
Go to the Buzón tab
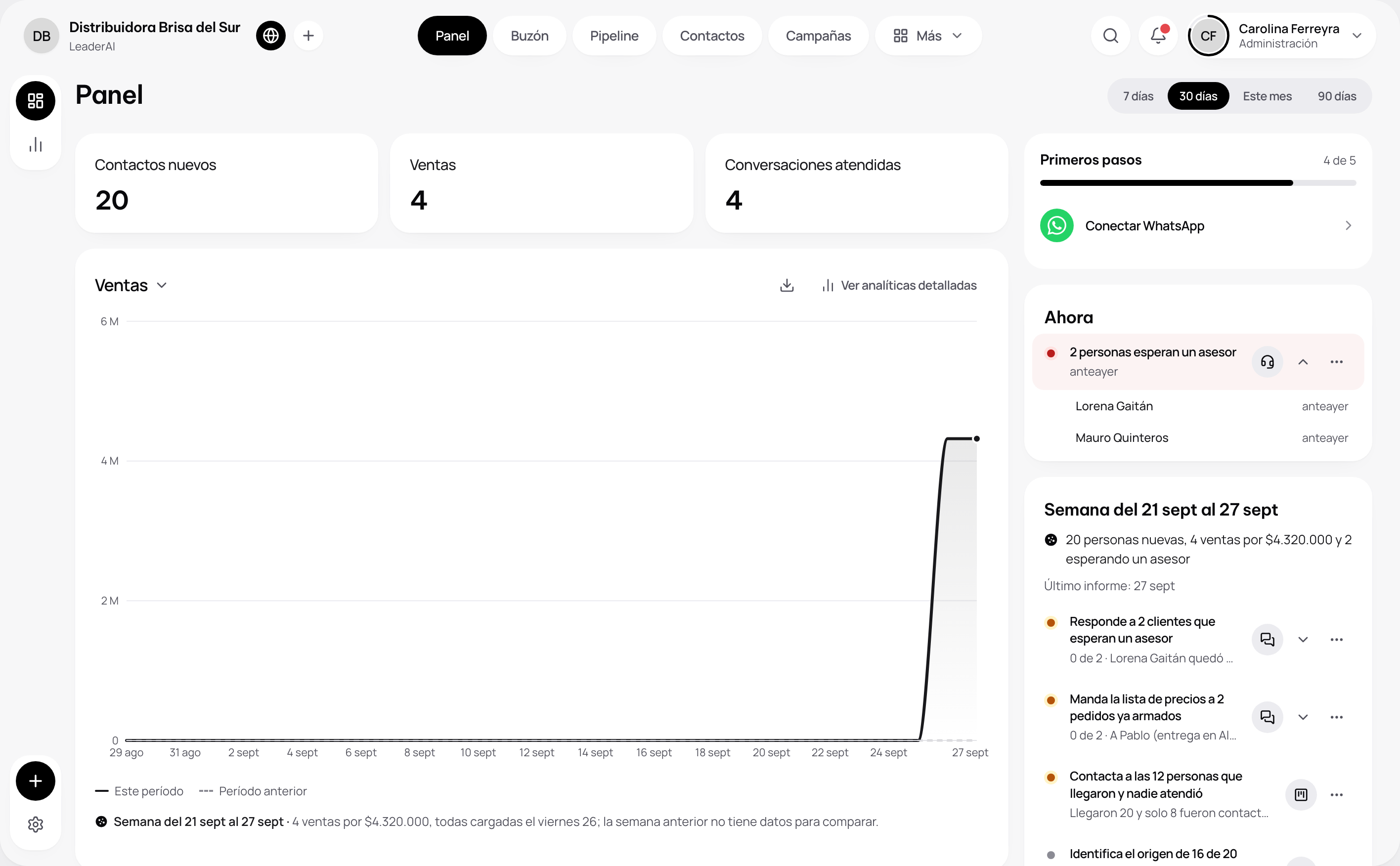(x=529, y=36)
